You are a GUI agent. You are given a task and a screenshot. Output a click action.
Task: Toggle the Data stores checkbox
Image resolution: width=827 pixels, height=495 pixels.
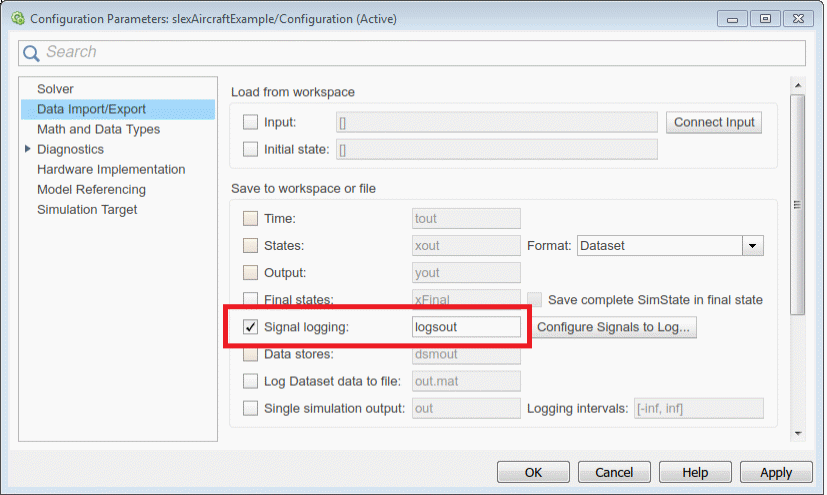coord(250,355)
